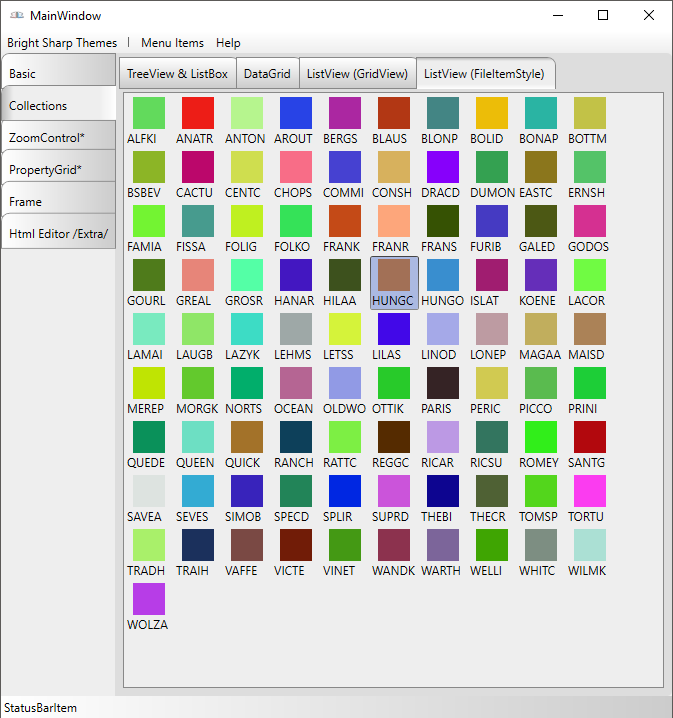Select the WOLZA purple item icon
Image resolution: width=673 pixels, height=718 pixels.
click(149, 599)
